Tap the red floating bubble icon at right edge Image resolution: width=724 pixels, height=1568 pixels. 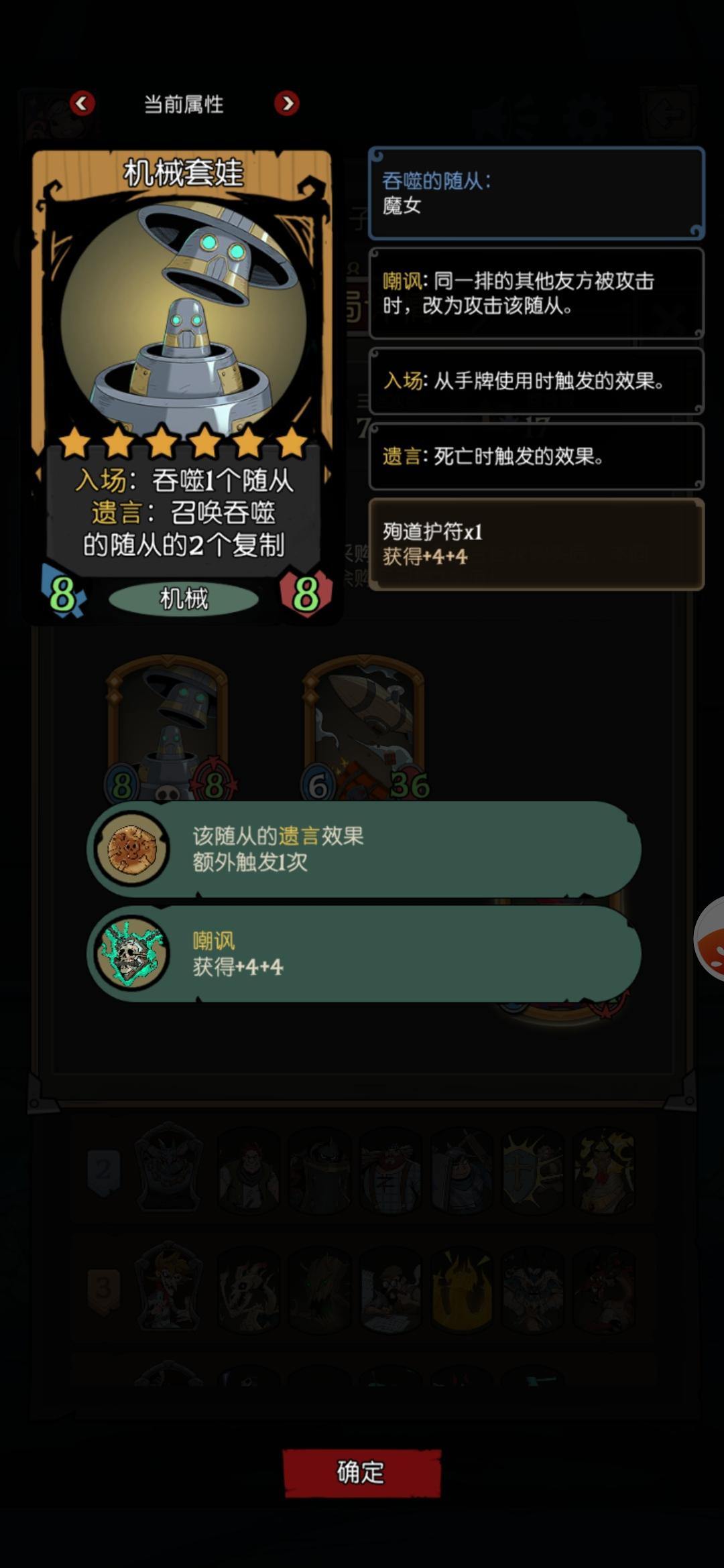tap(711, 938)
